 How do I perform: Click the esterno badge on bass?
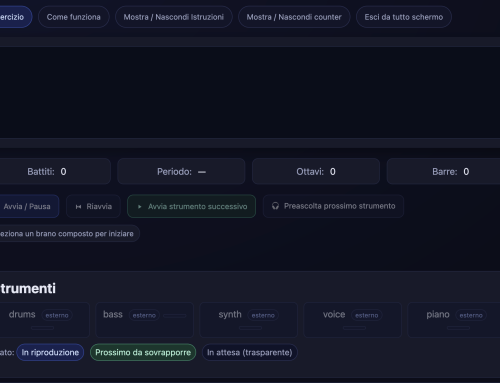(144, 315)
